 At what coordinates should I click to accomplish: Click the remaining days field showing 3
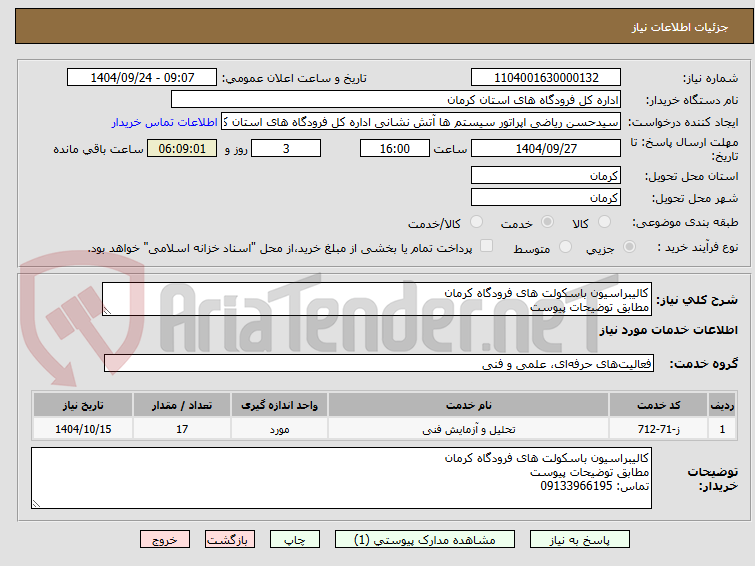(286, 148)
